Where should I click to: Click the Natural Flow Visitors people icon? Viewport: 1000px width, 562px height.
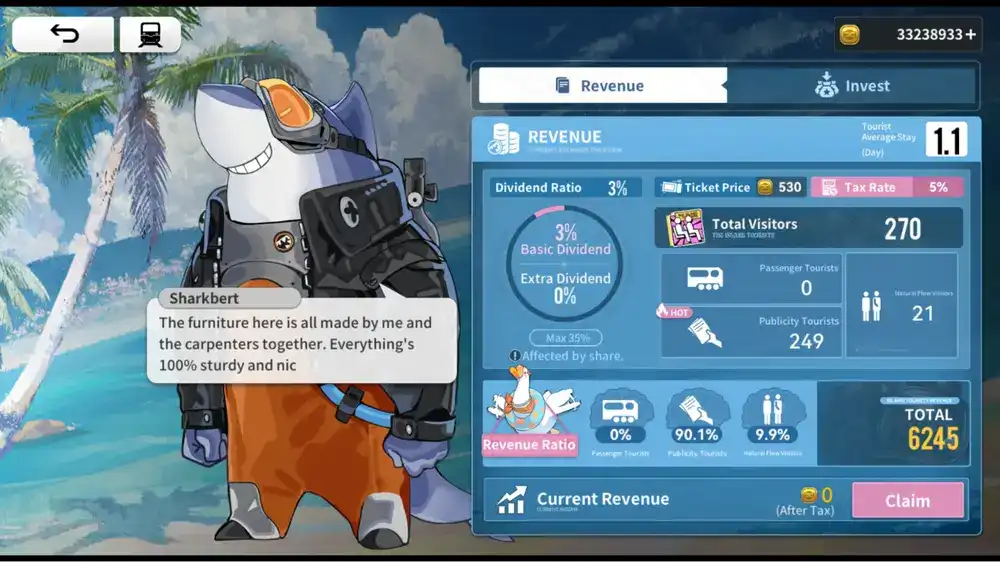coord(871,306)
